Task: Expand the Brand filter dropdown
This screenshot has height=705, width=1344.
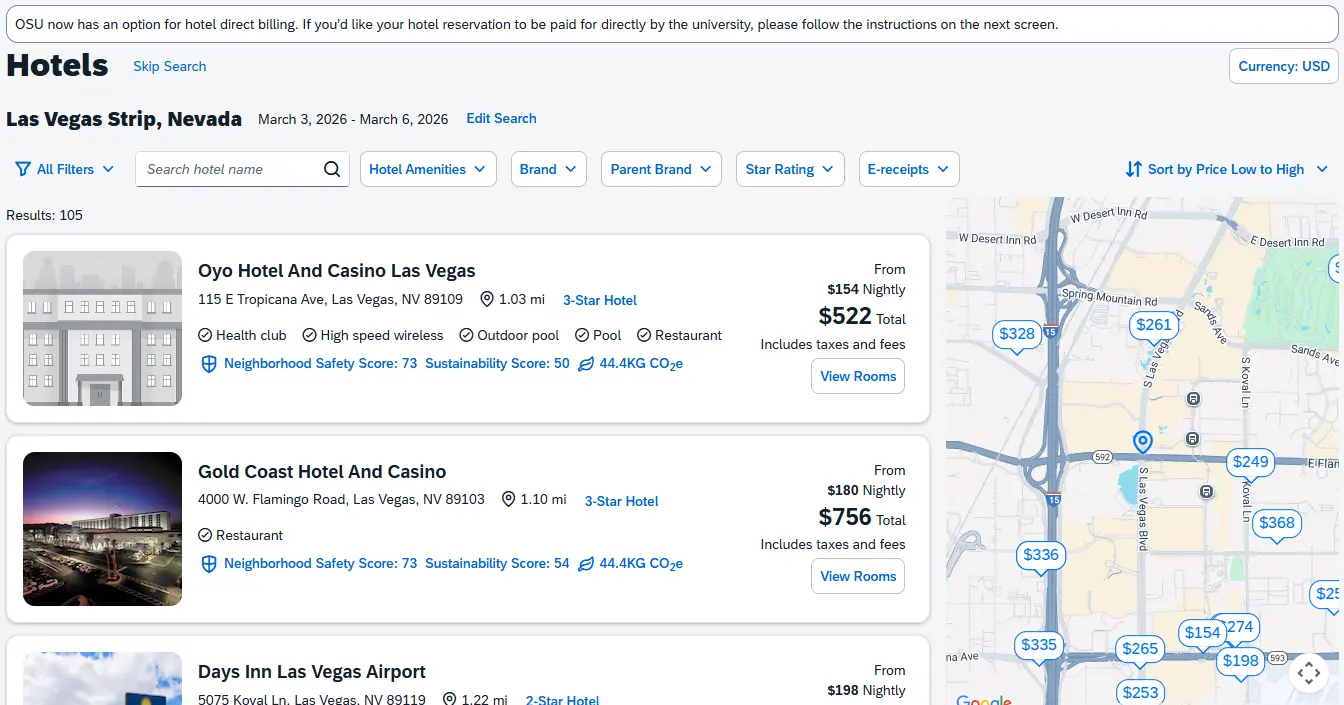Action: 548,169
